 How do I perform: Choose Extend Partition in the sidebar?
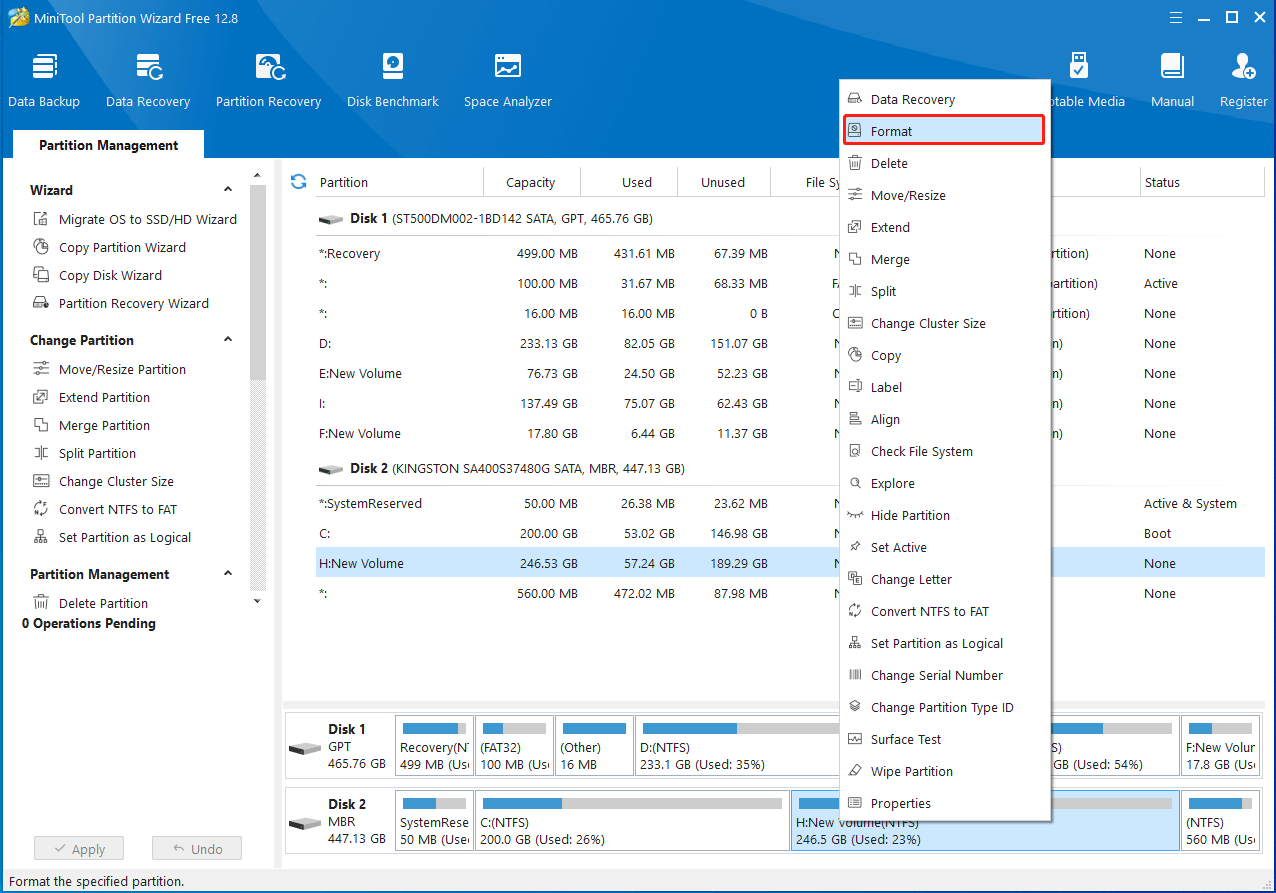coord(92,397)
